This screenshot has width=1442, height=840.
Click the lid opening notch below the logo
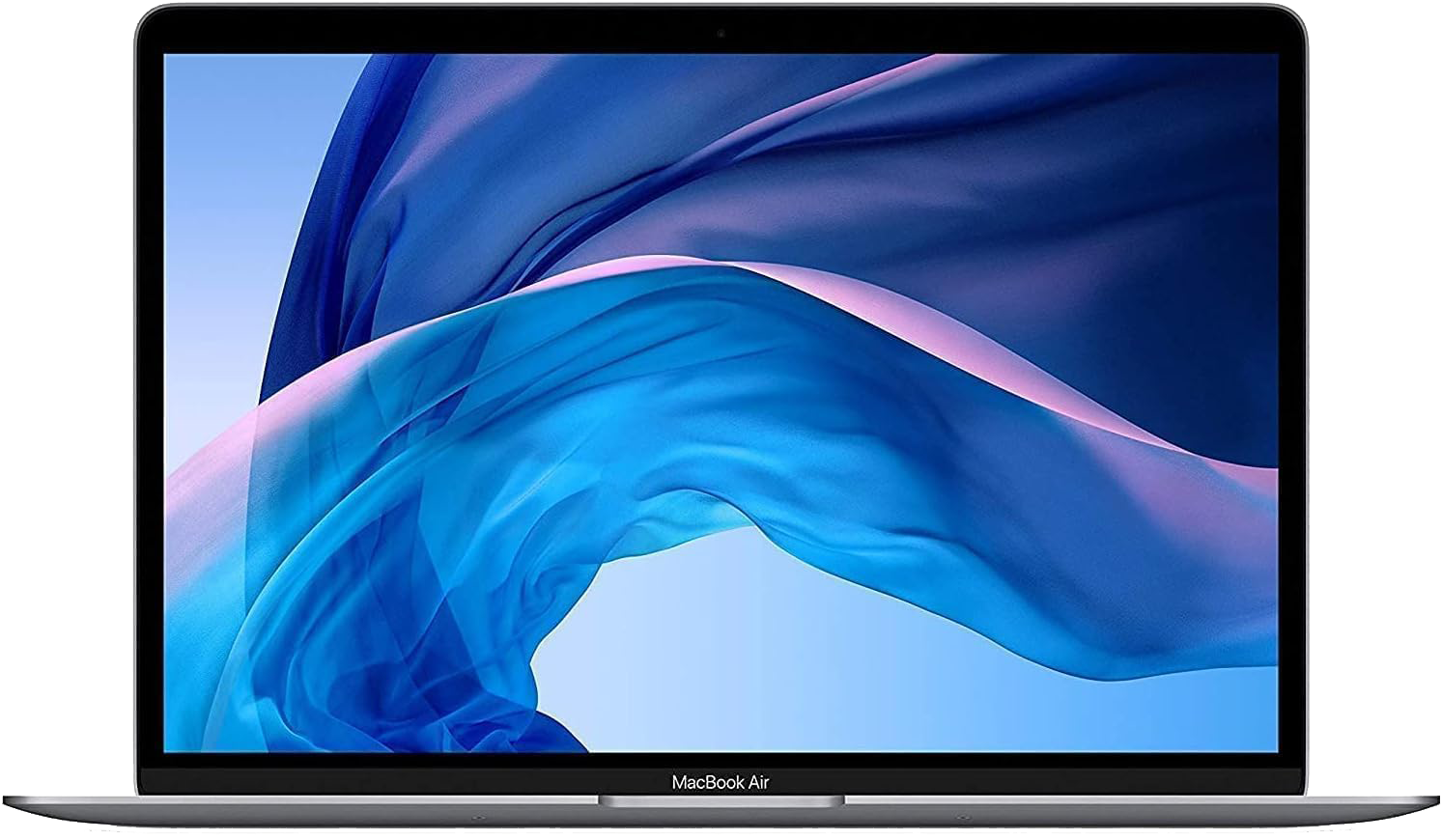pyautogui.click(x=721, y=801)
